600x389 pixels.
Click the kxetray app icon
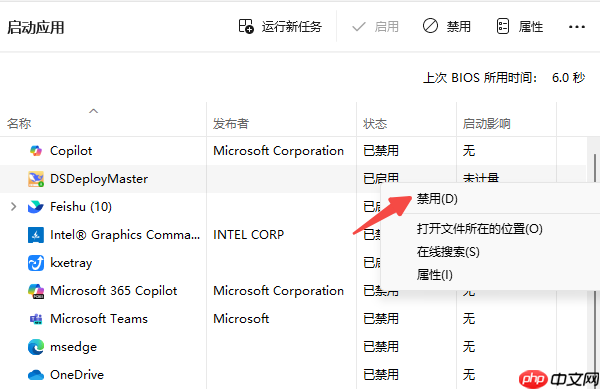tap(36, 263)
